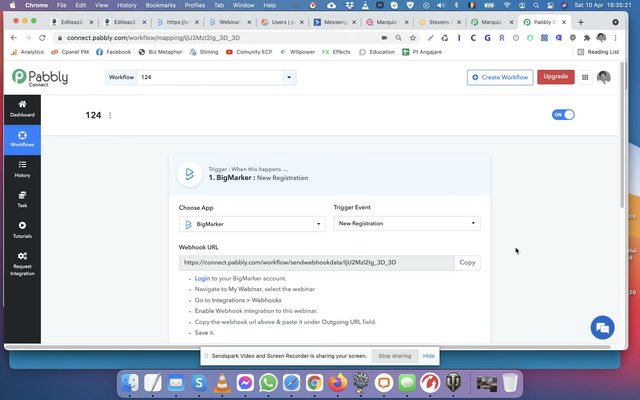The image size is (640, 400).
Task: Open the Chrome File menu
Action: coord(62,5)
